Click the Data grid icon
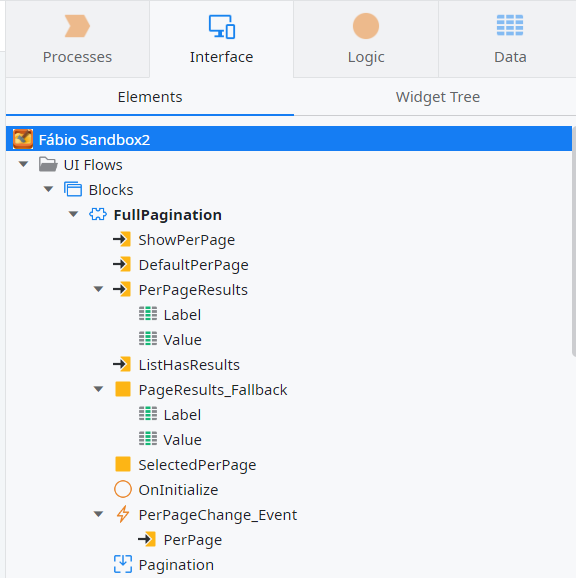The image size is (576, 578). (510, 25)
